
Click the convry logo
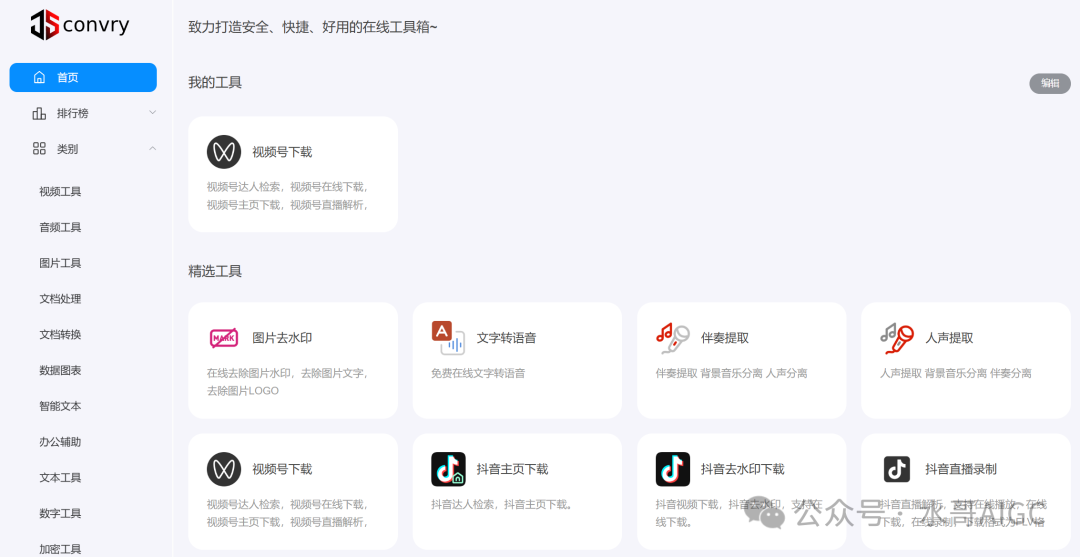[80, 25]
